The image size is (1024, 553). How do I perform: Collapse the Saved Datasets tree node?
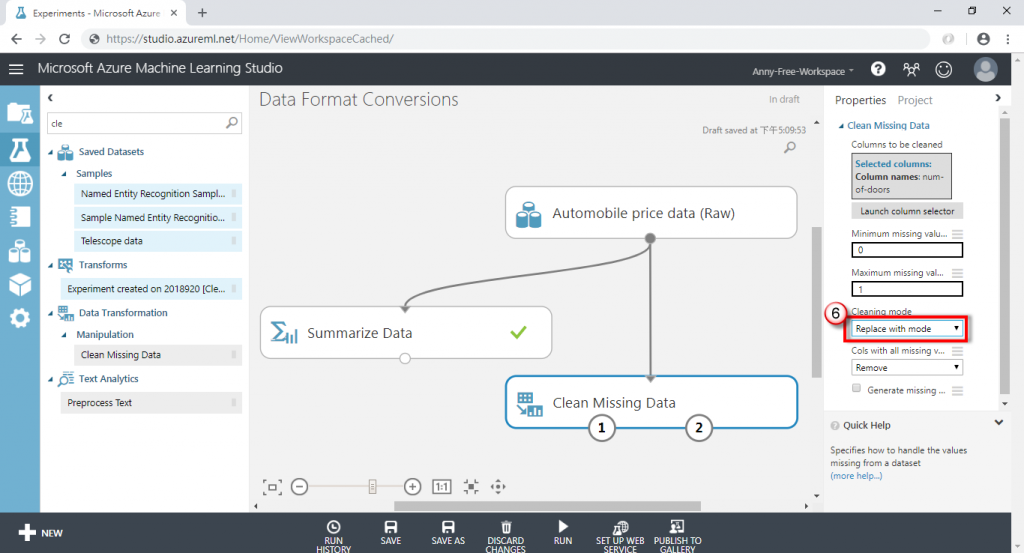pos(51,152)
